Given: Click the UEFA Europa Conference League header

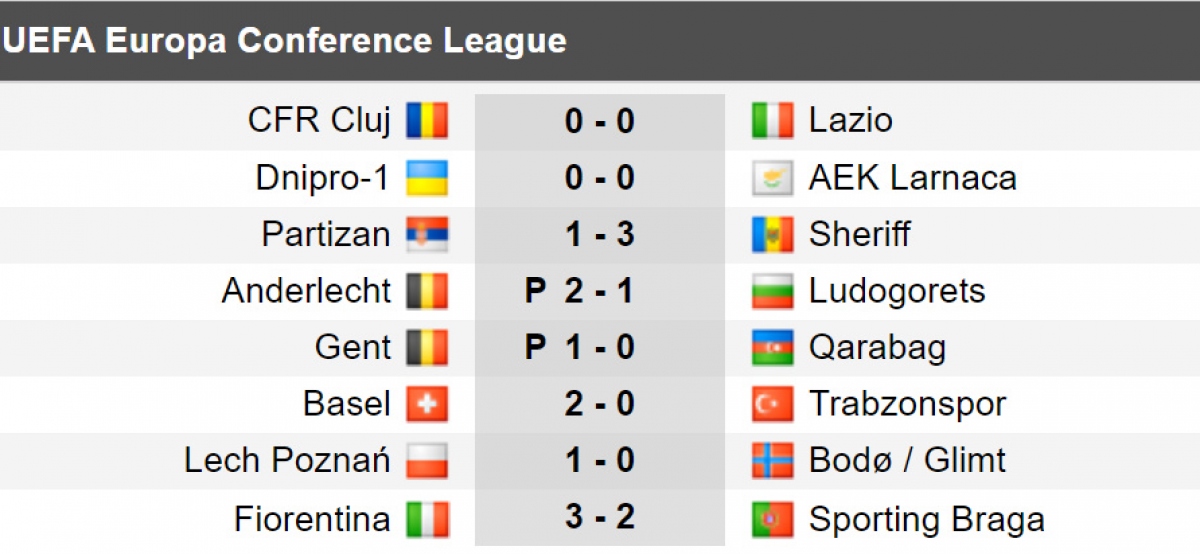Looking at the screenshot, I should [x=285, y=41].
